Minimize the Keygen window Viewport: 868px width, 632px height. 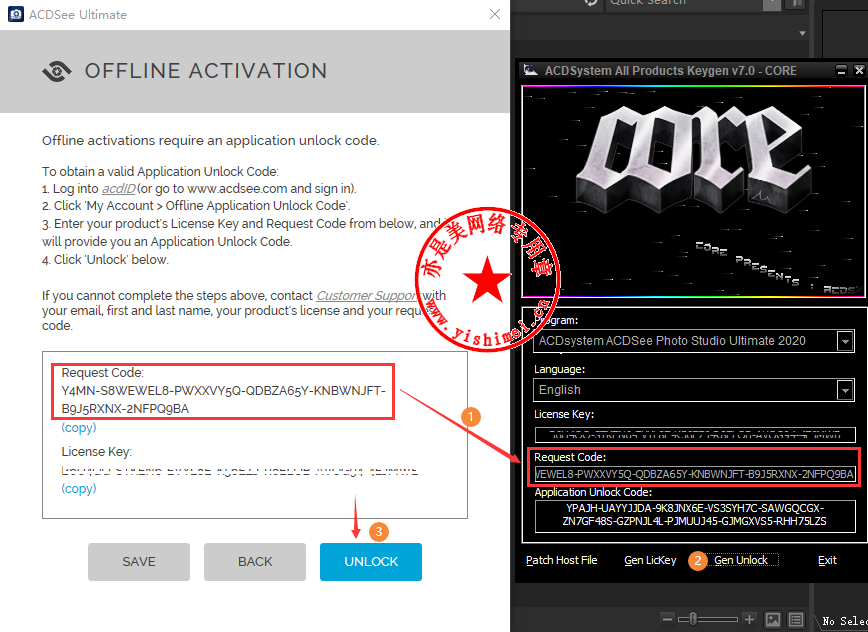coord(841,70)
